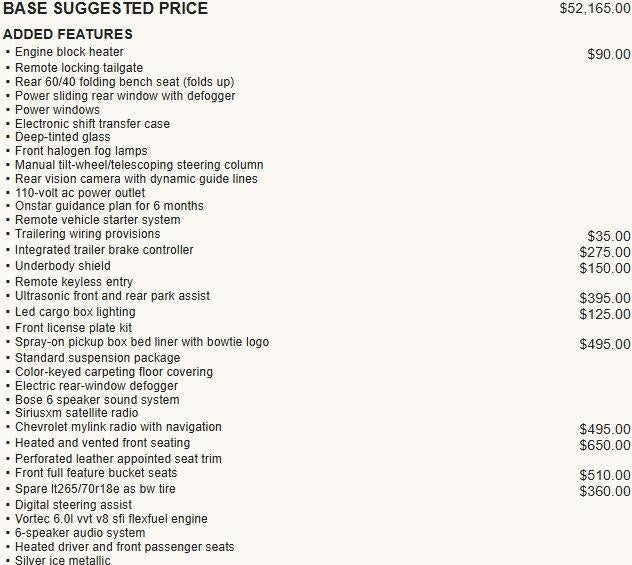
Task: Click Power sliding rear window with defogger
Action: [125, 96]
